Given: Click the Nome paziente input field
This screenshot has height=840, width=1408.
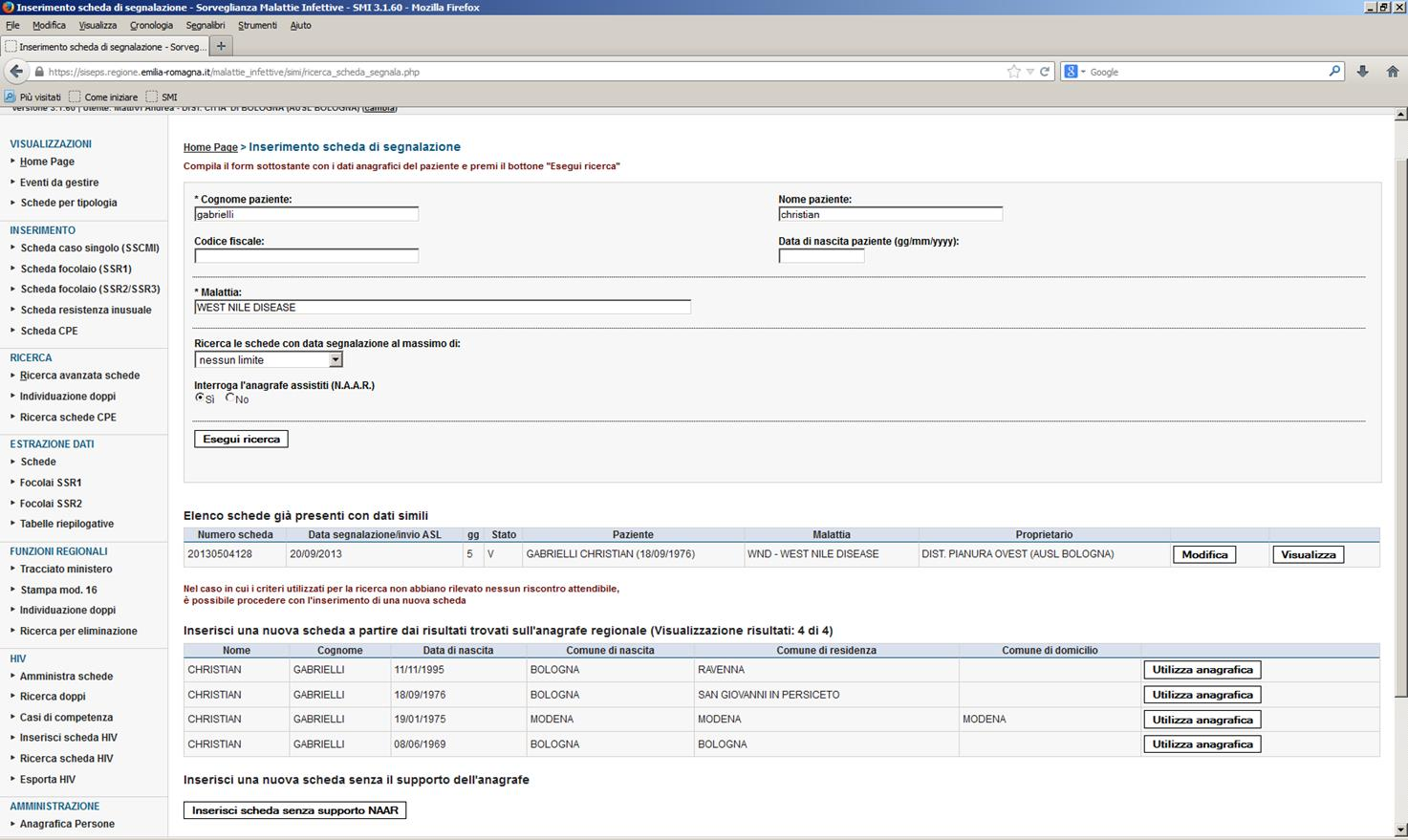Looking at the screenshot, I should pyautogui.click(x=891, y=214).
